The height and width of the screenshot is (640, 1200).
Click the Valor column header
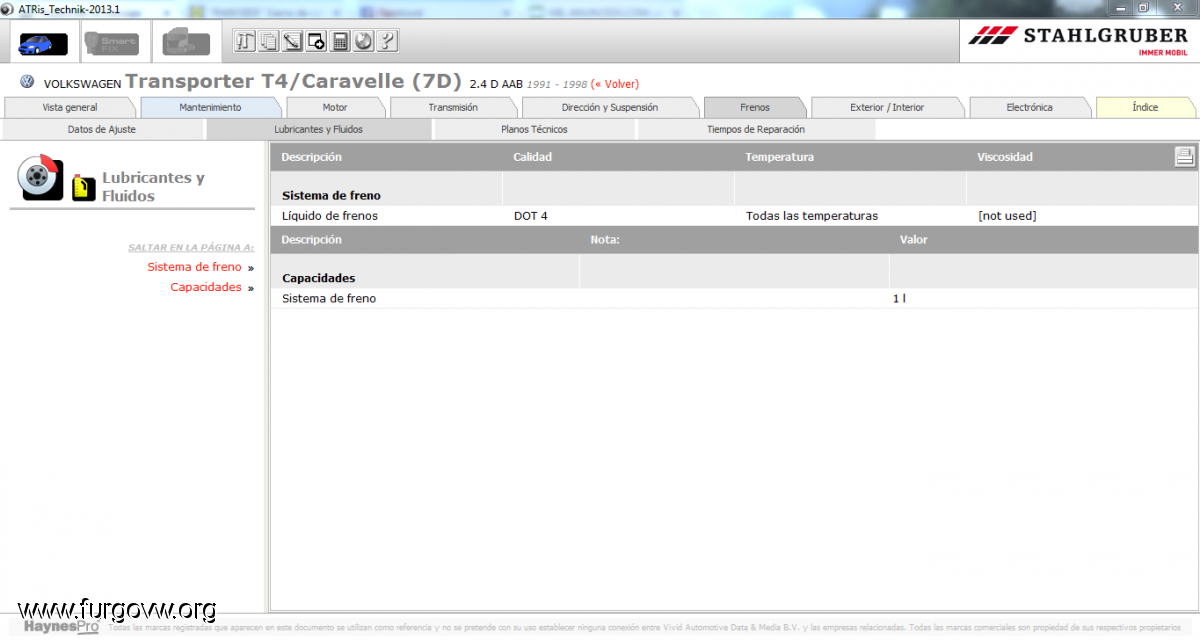[914, 240]
